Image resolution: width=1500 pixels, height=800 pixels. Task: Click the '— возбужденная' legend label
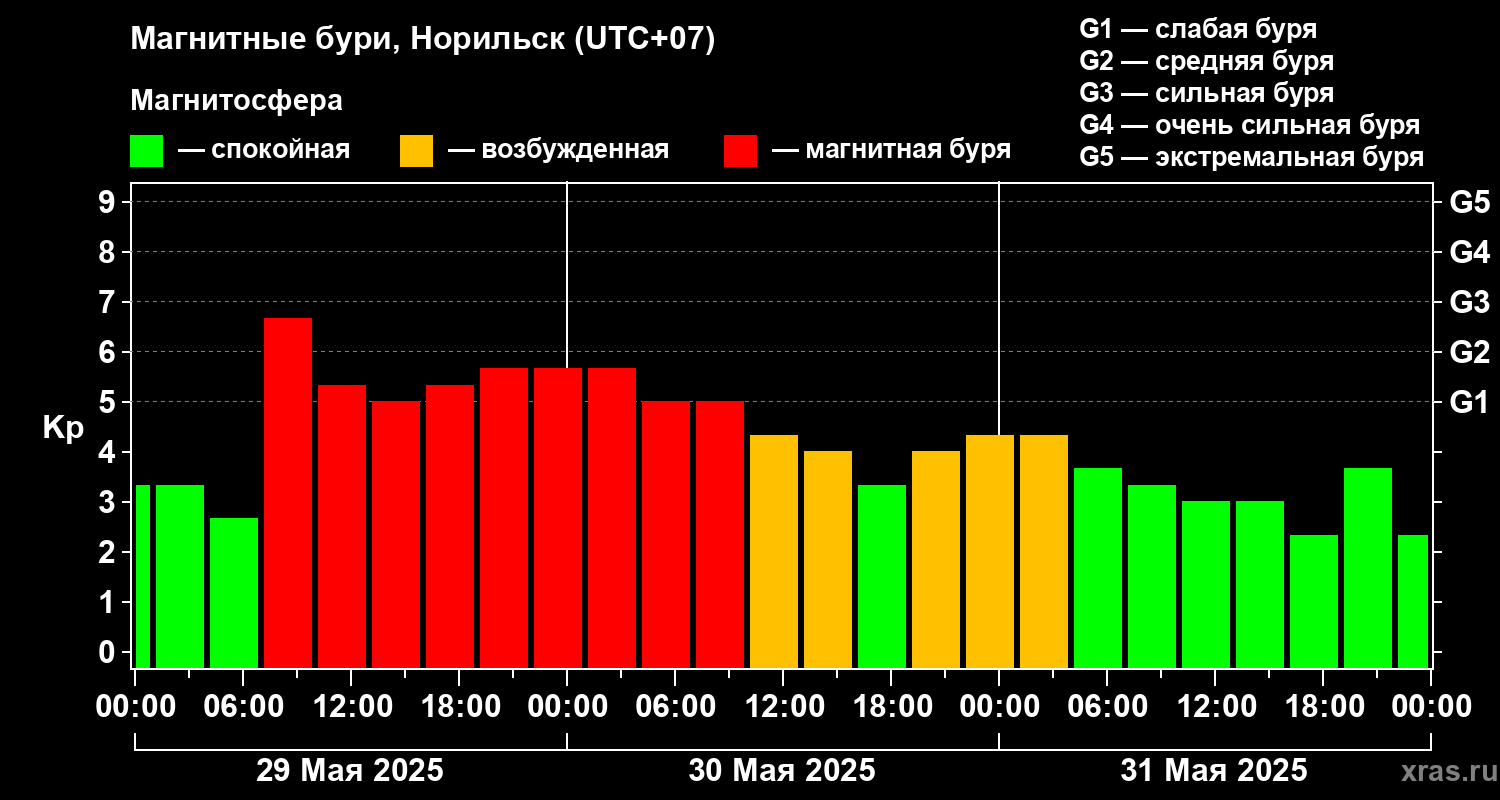coord(558,150)
